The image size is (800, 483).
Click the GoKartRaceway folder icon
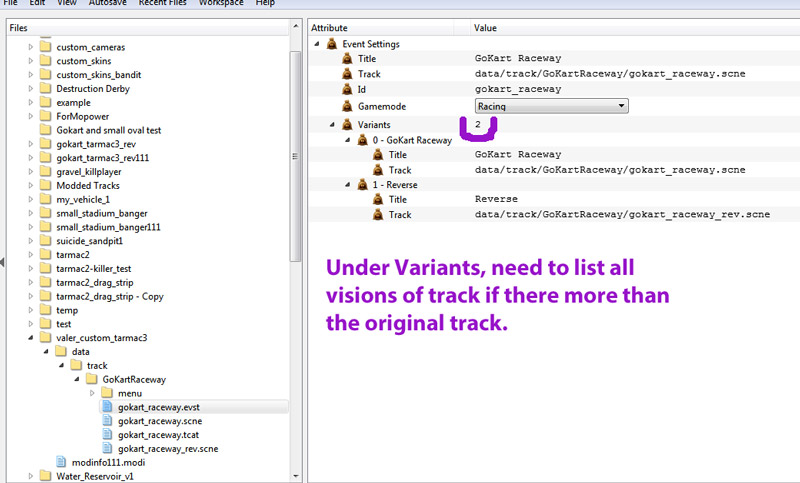coord(91,379)
